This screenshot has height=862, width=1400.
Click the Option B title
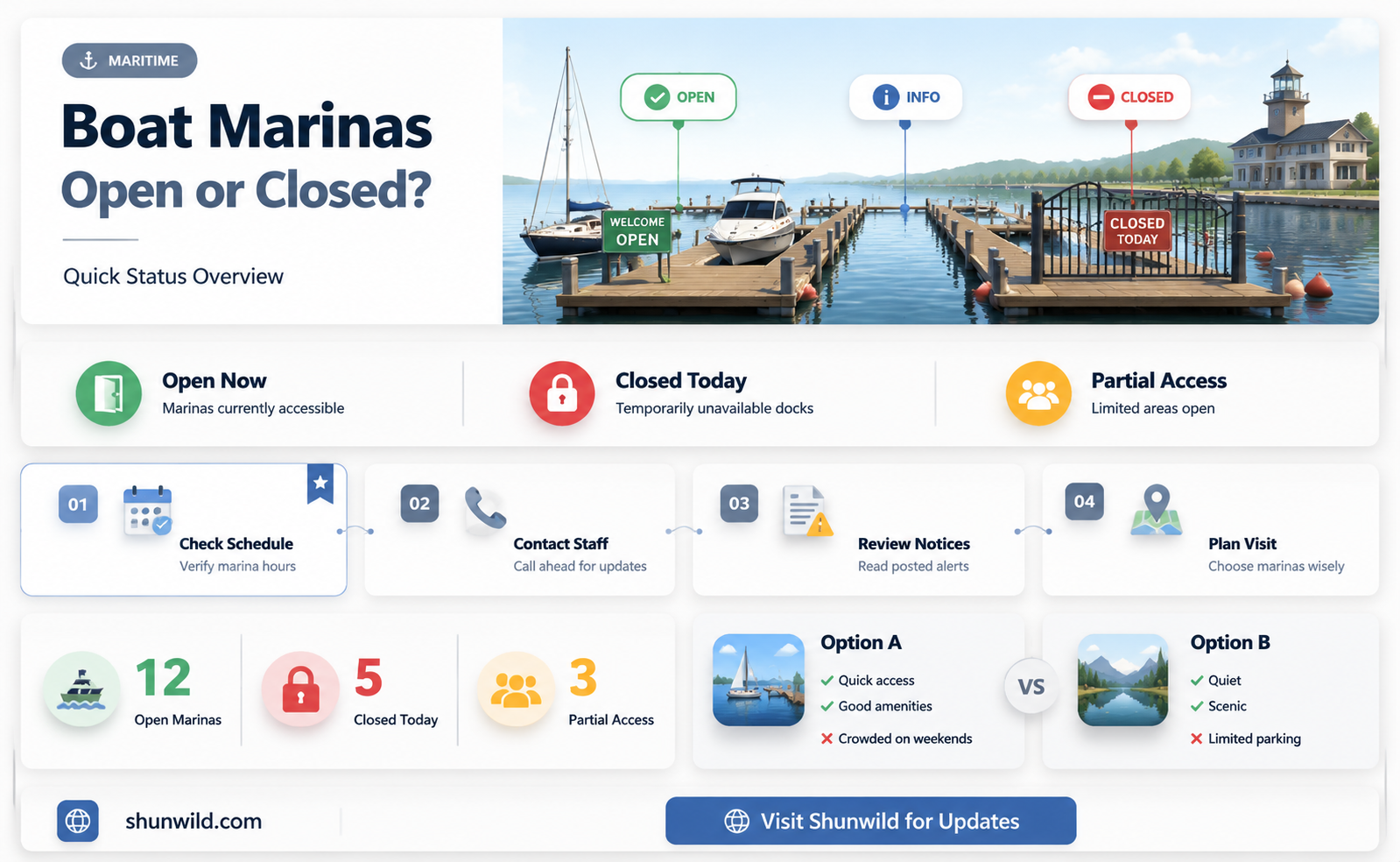[x=1230, y=643]
